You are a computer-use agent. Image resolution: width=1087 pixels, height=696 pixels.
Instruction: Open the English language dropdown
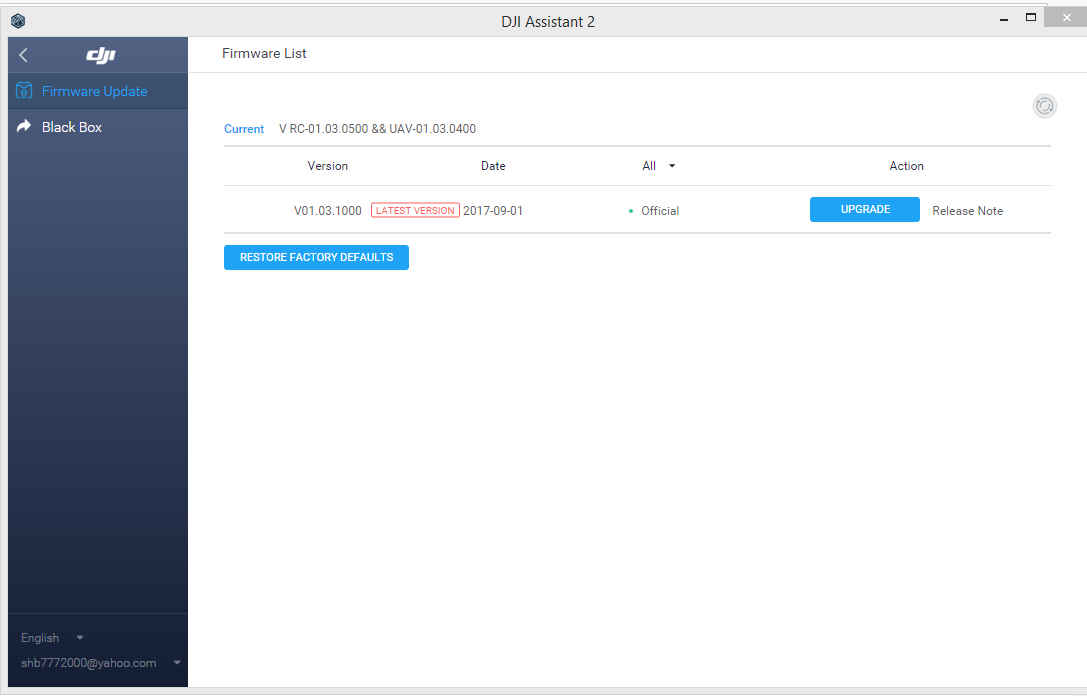(x=52, y=638)
